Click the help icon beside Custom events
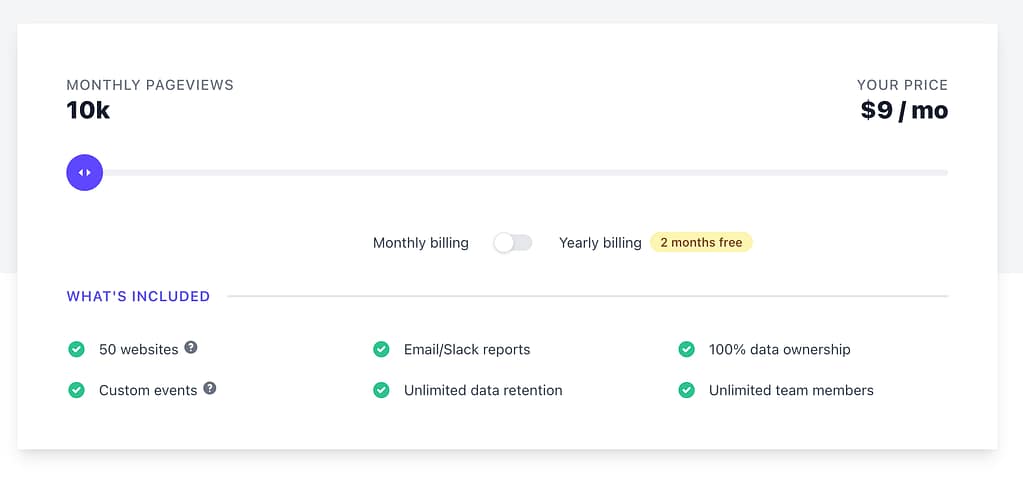 [x=210, y=388]
